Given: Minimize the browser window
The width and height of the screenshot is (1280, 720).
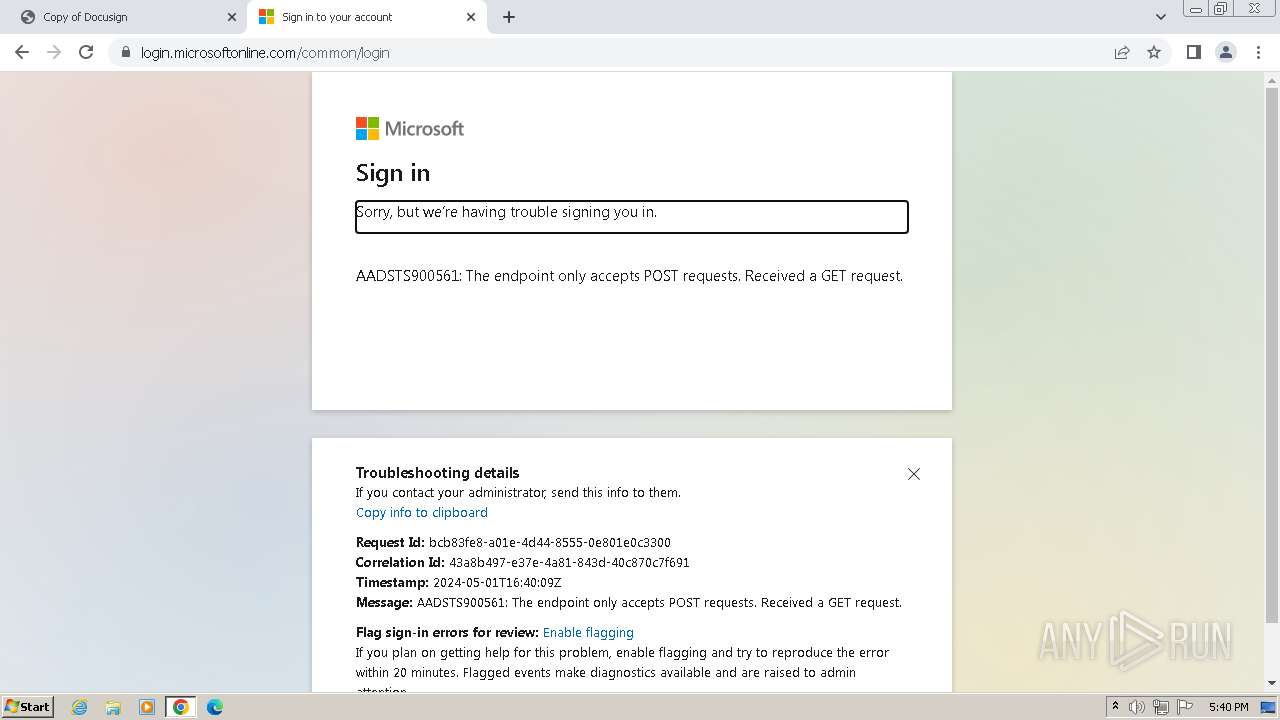Looking at the screenshot, I should pyautogui.click(x=1195, y=9).
